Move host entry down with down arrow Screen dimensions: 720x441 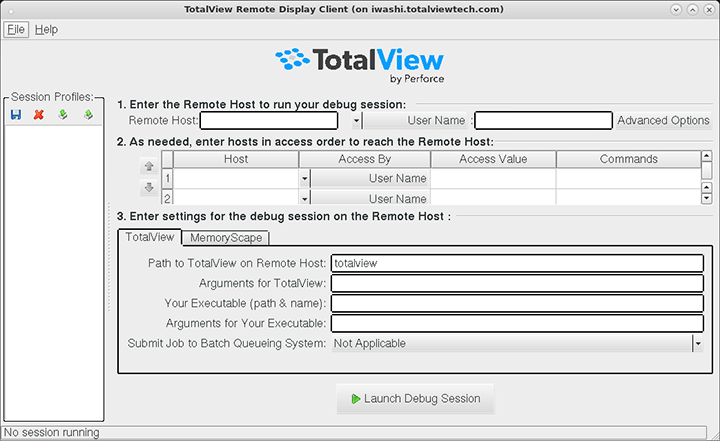[x=149, y=188]
